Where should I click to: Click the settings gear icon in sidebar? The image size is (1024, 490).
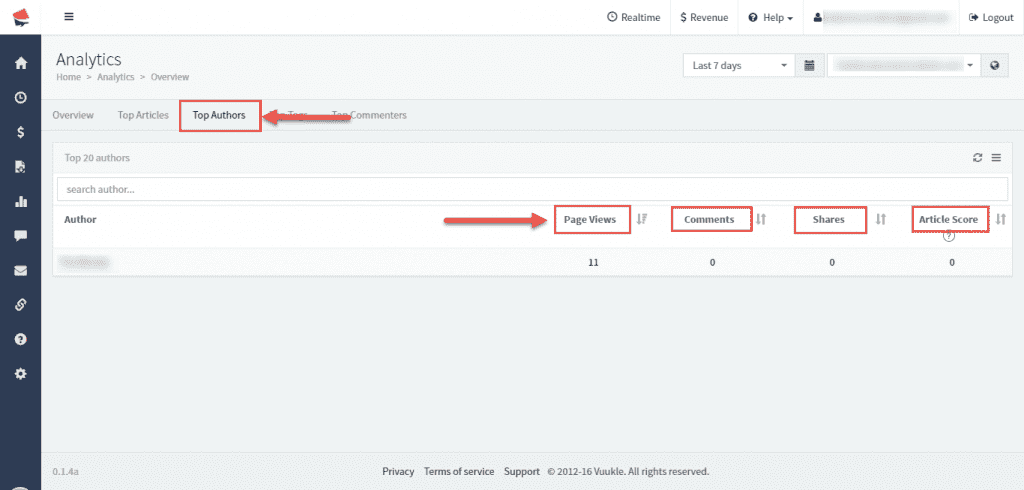[x=20, y=373]
